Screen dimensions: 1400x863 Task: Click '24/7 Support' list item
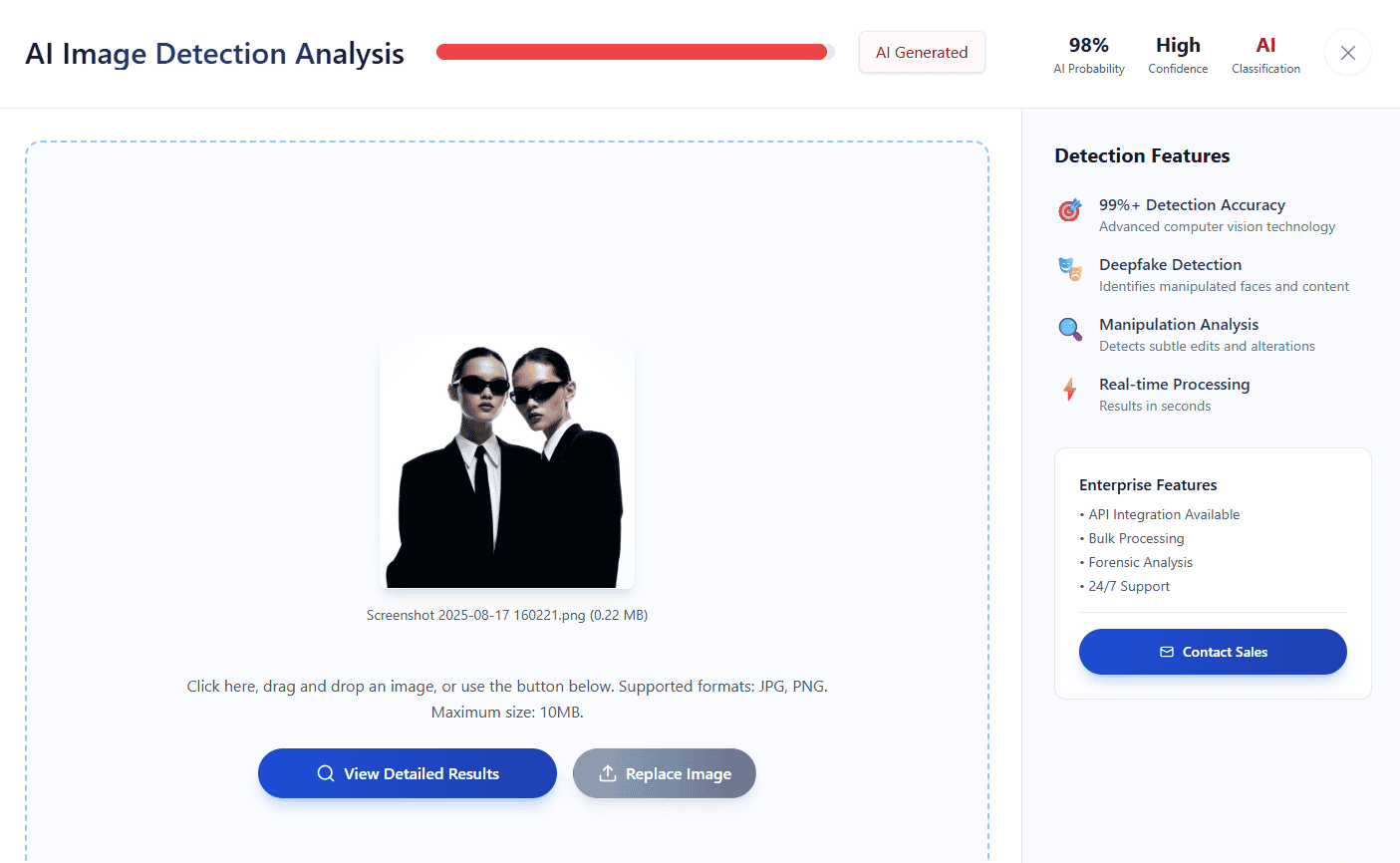[1125, 586]
